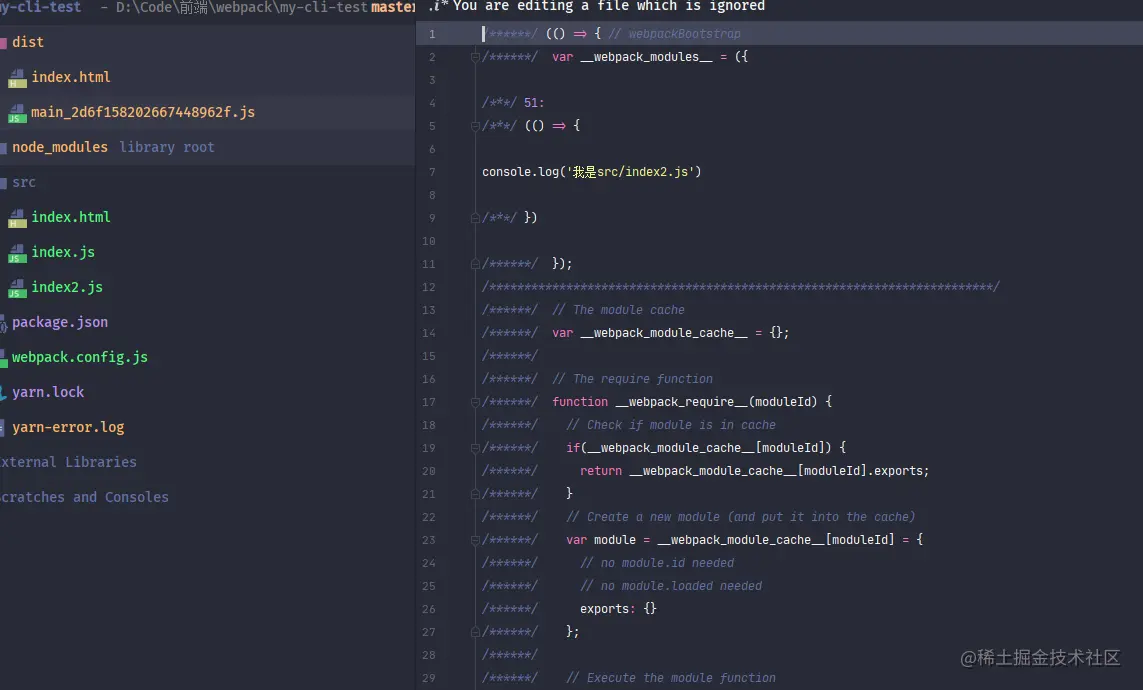Select main_2d6f158202667448962f.js file
Viewport: 1143px width, 690px height.
point(143,112)
